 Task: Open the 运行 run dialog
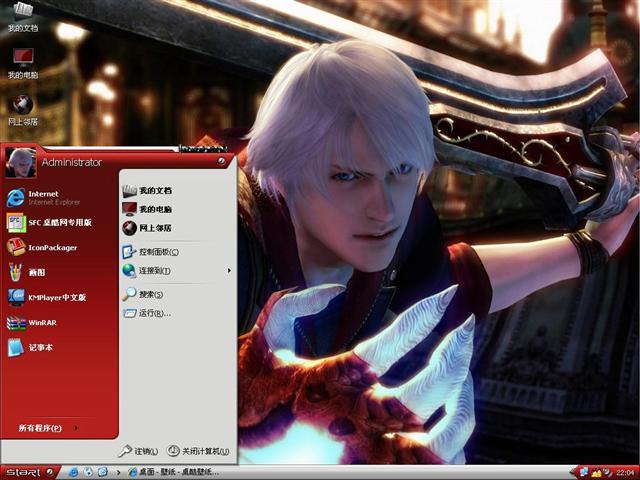154,313
